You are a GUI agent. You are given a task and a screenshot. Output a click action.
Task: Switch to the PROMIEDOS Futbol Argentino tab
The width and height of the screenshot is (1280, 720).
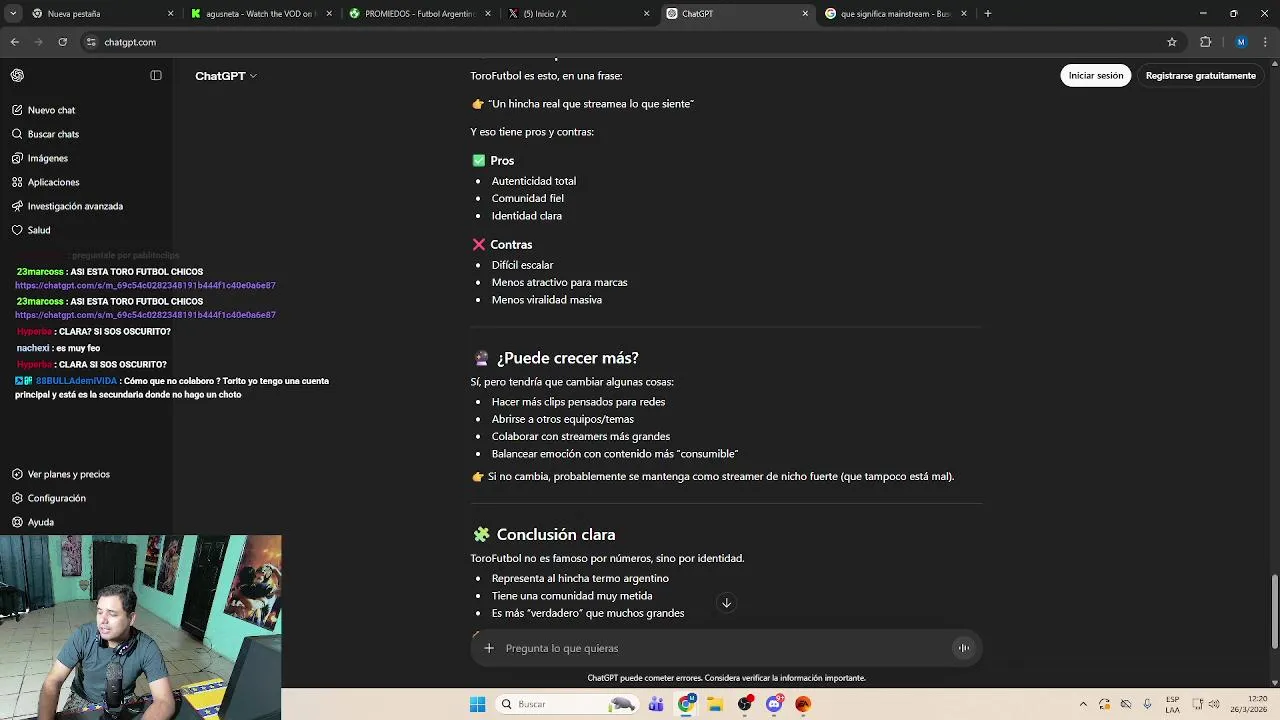[419, 14]
